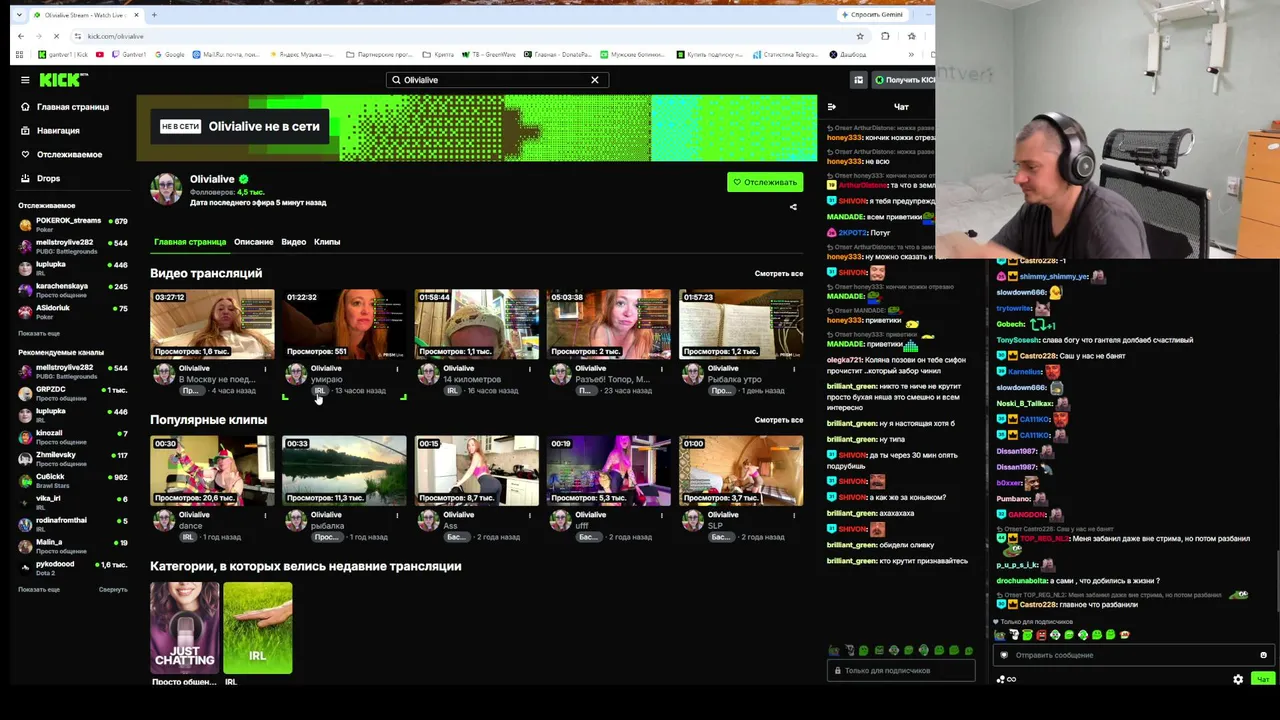Open chat settings gear icon
Screen dimensions: 1280x720
click(1238, 680)
